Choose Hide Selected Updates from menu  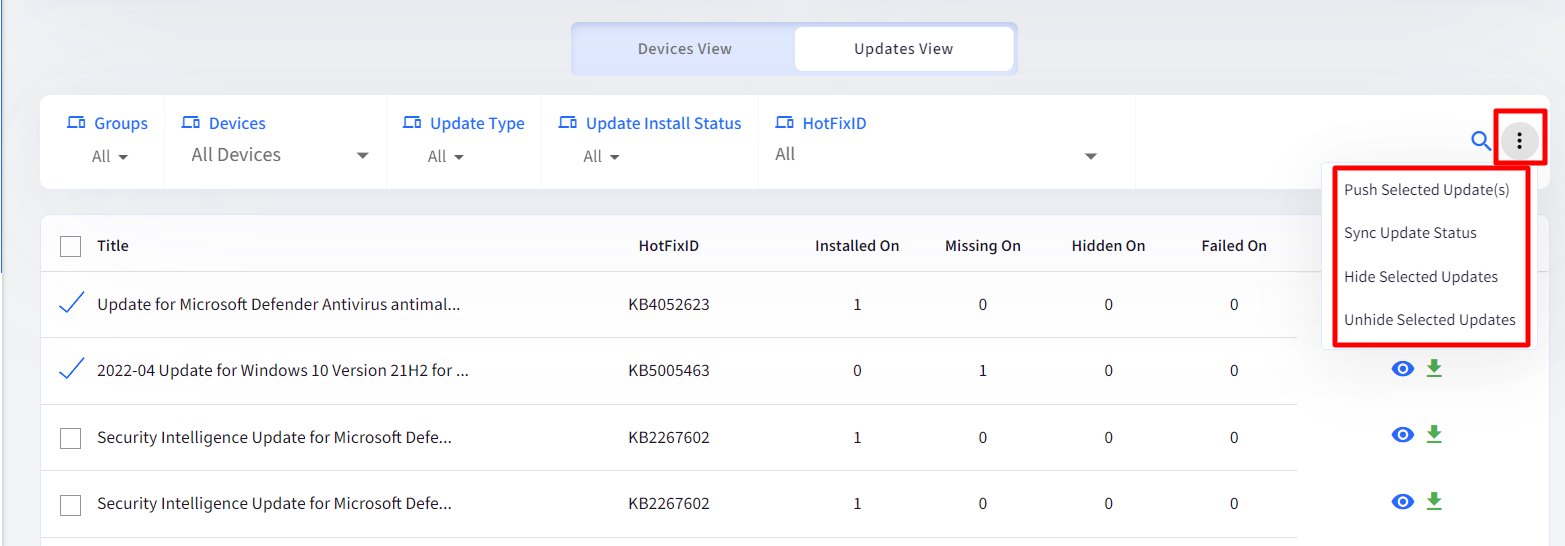[1421, 277]
